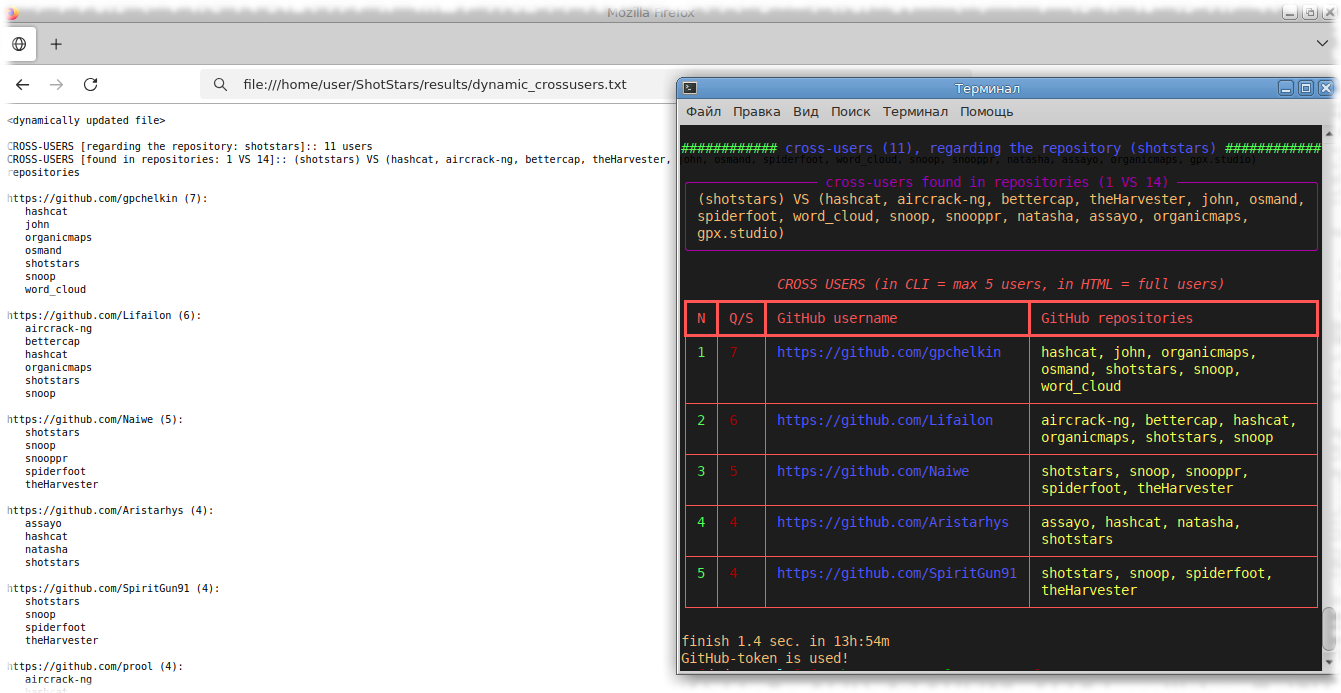Open the Файл menu in the terminal
The width and height of the screenshot is (1341, 693).
(x=703, y=112)
